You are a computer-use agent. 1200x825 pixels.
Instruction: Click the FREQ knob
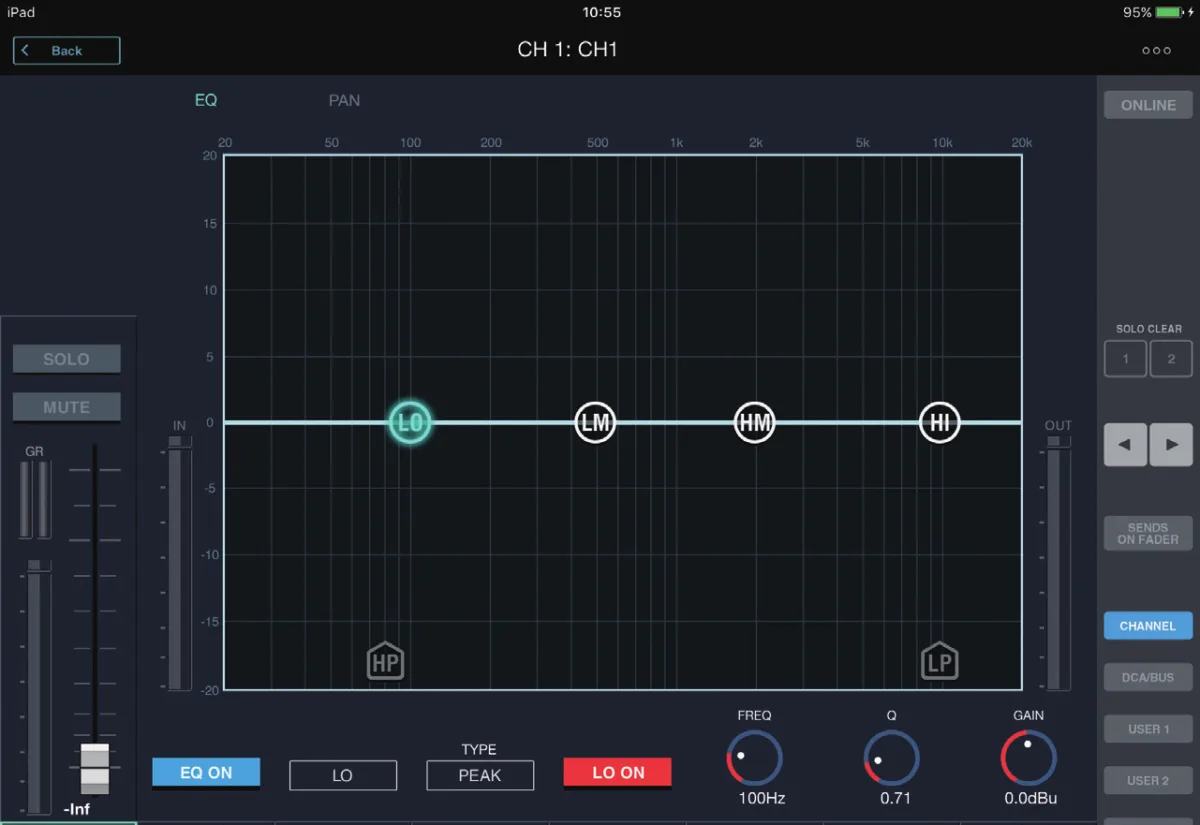click(754, 758)
